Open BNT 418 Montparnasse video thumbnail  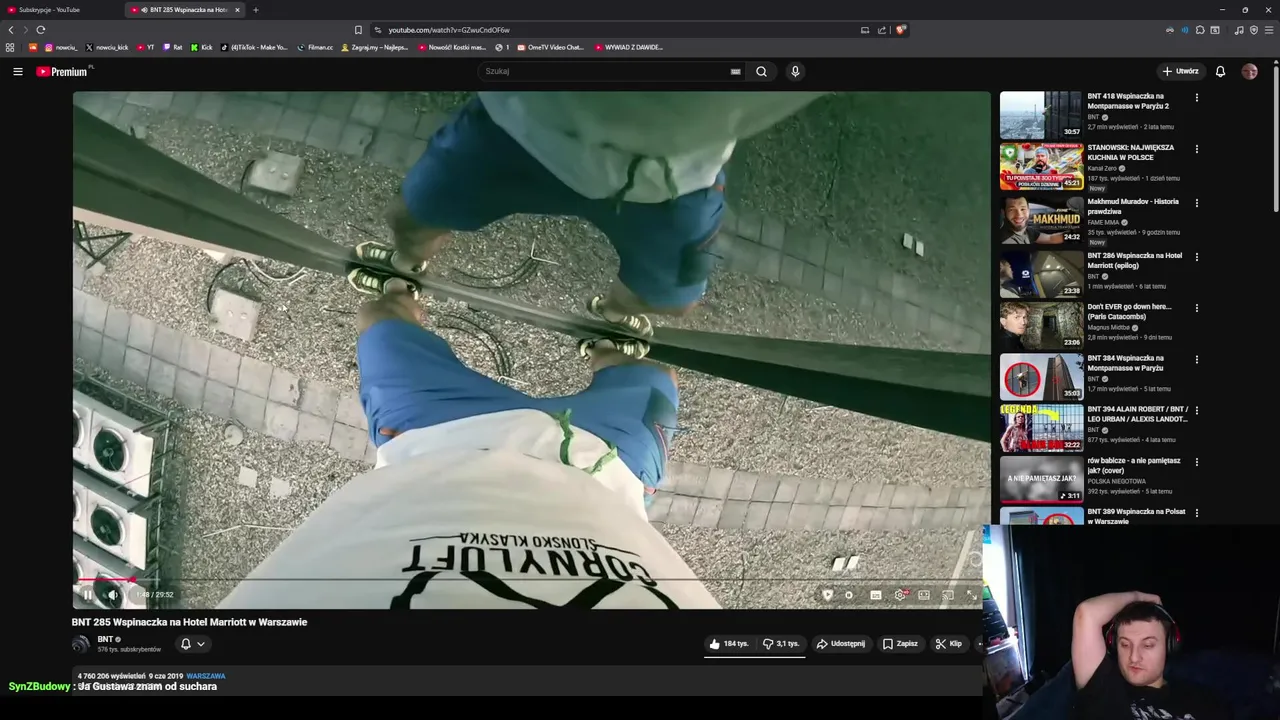click(x=1041, y=115)
